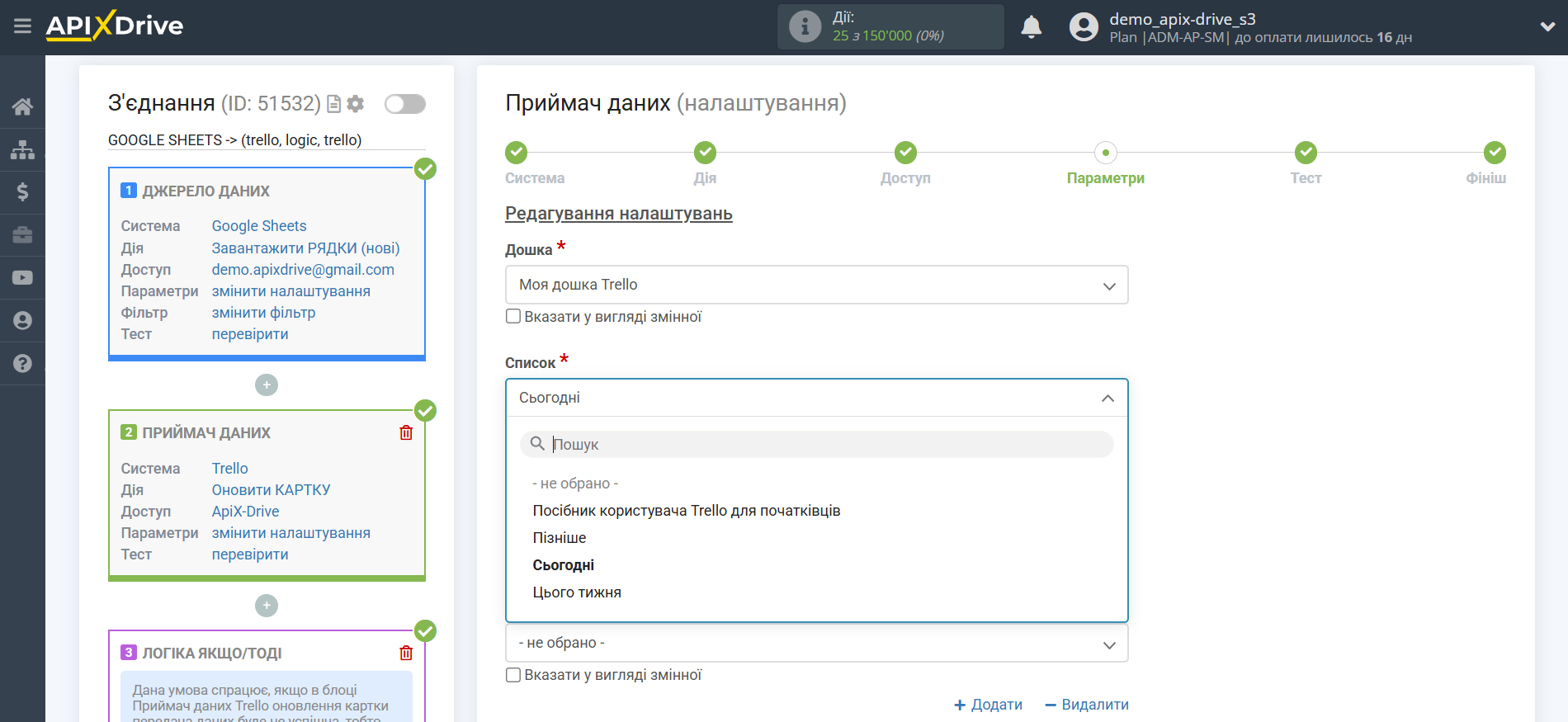Check Вказати у вигляді змінної under Дошка

(513, 317)
